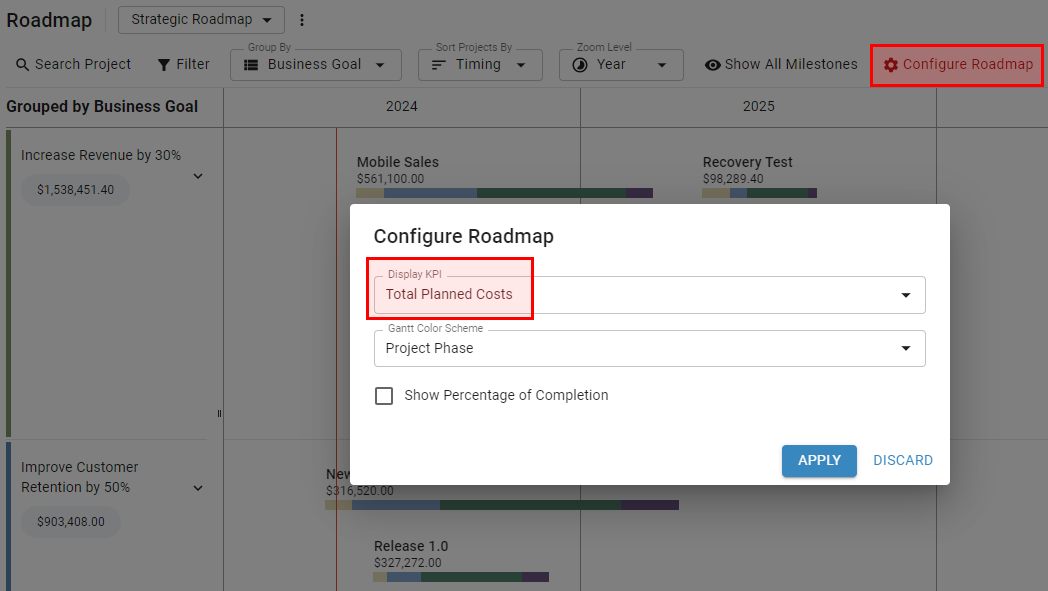
Task: Click the $1,538,451.40 total chip
Action: click(76, 190)
